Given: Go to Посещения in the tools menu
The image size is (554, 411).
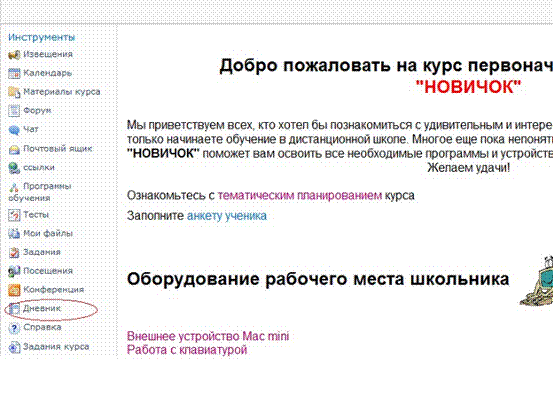Looking at the screenshot, I should (48, 271).
